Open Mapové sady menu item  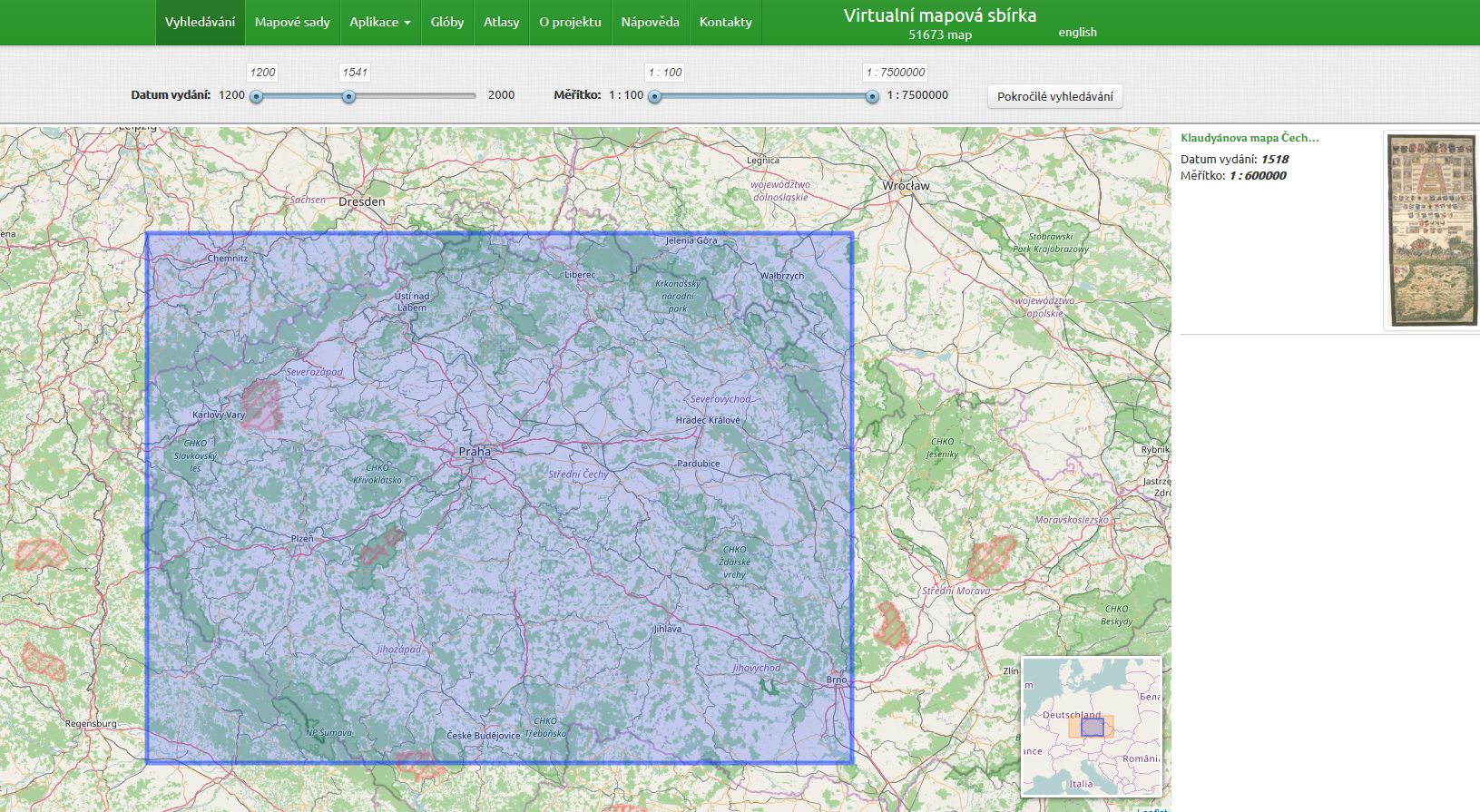292,22
